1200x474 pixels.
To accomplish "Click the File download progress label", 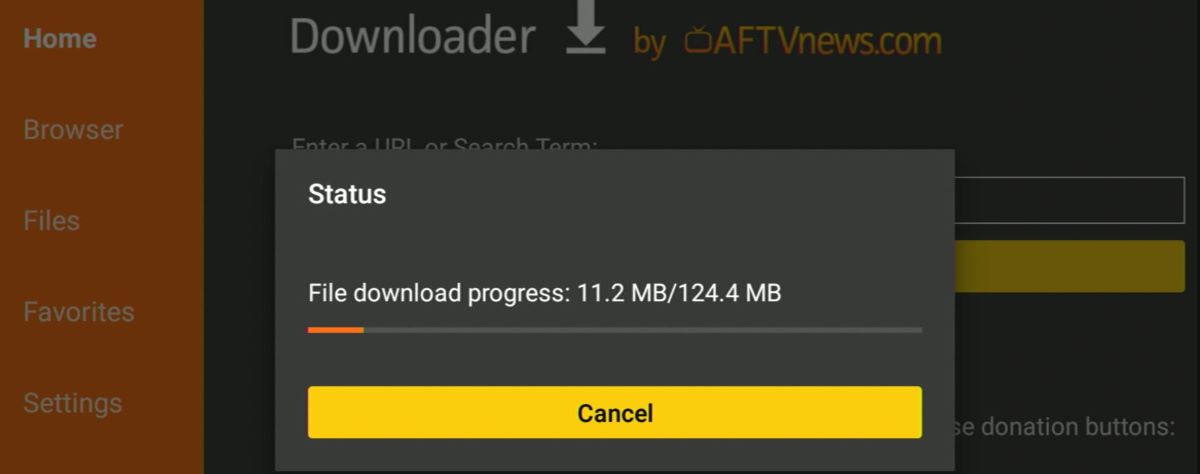I will coord(439,294).
